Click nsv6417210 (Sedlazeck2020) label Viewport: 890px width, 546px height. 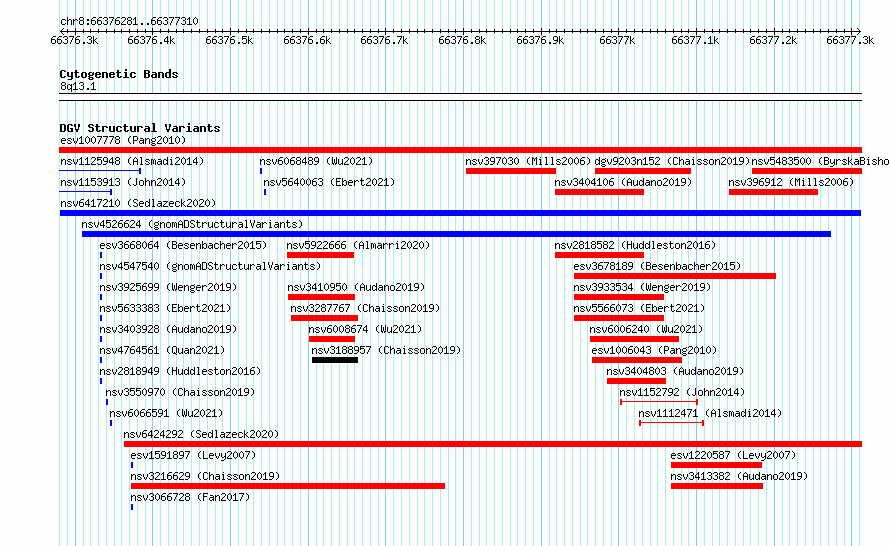click(138, 203)
